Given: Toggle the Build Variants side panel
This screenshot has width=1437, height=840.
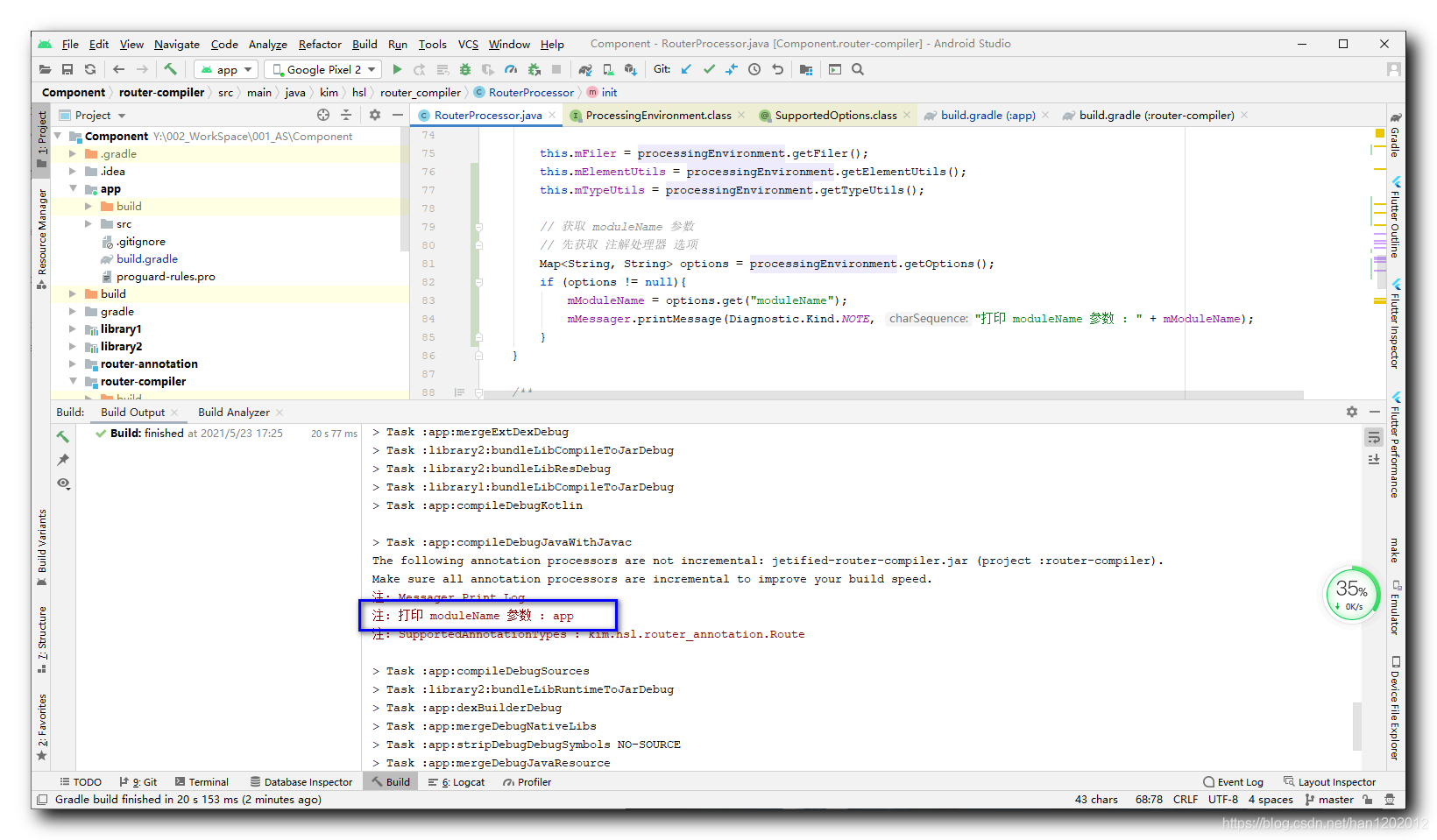Looking at the screenshot, I should click(41, 547).
